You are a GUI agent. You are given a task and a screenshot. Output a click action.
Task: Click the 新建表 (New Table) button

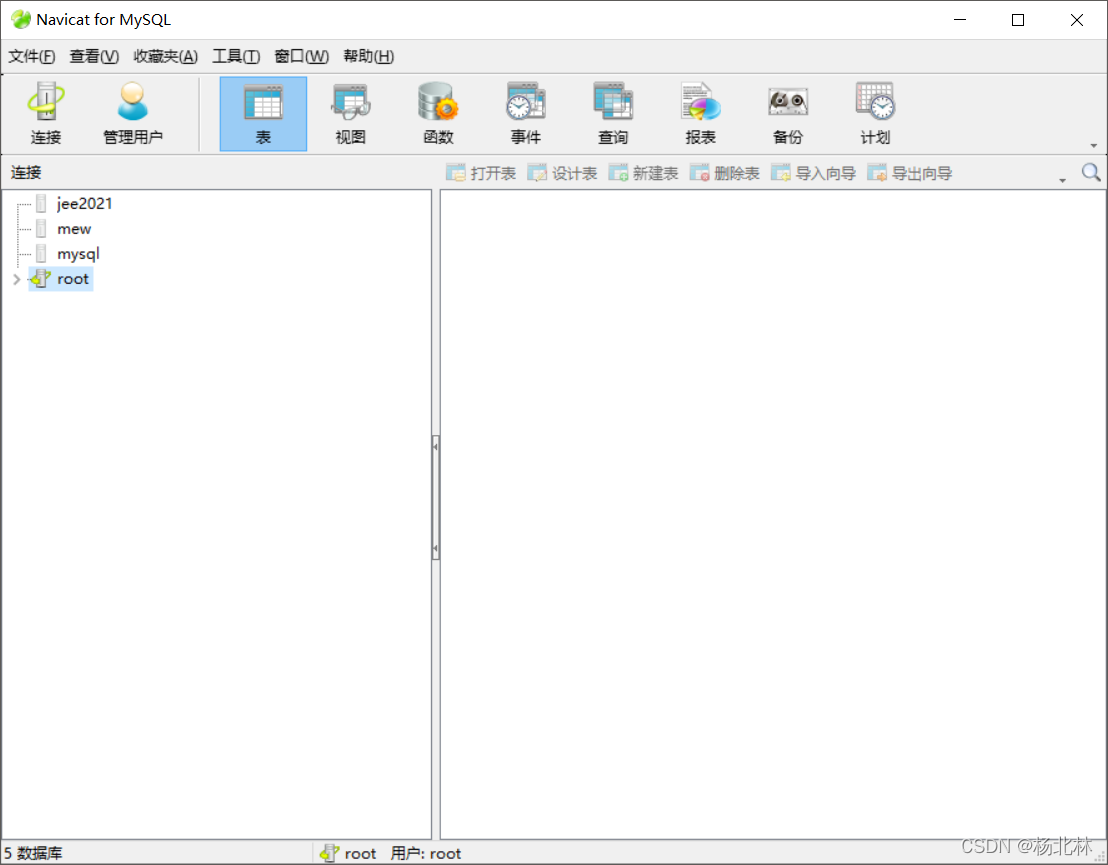[644, 173]
